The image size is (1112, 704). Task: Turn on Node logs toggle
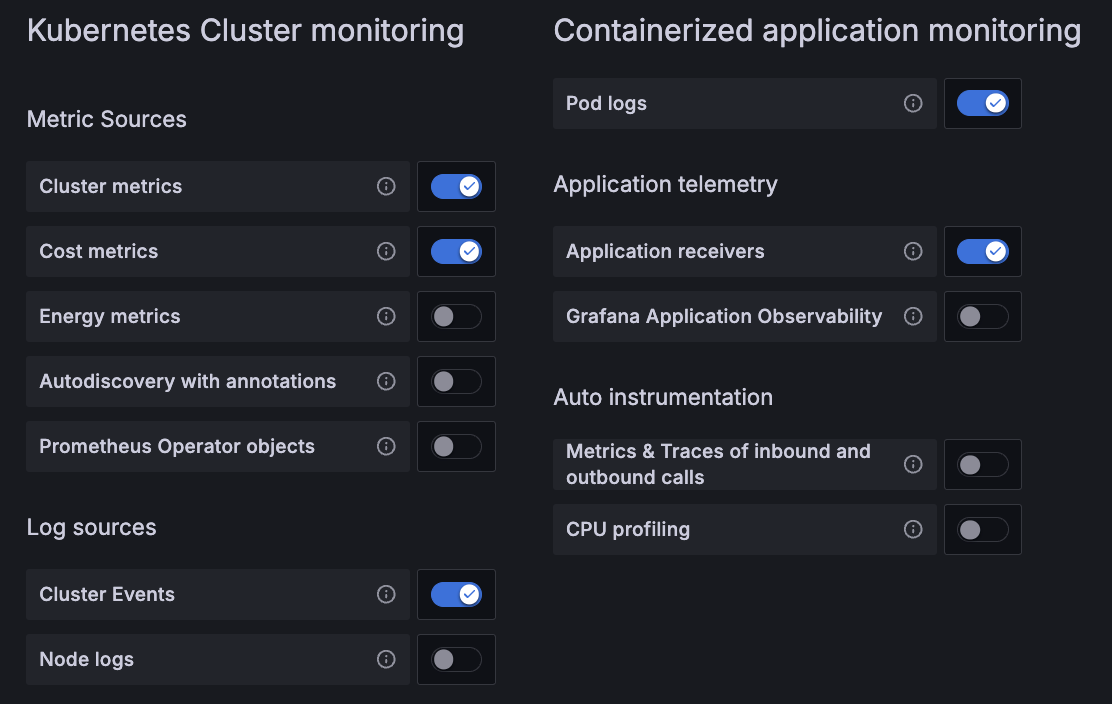pyautogui.click(x=456, y=659)
